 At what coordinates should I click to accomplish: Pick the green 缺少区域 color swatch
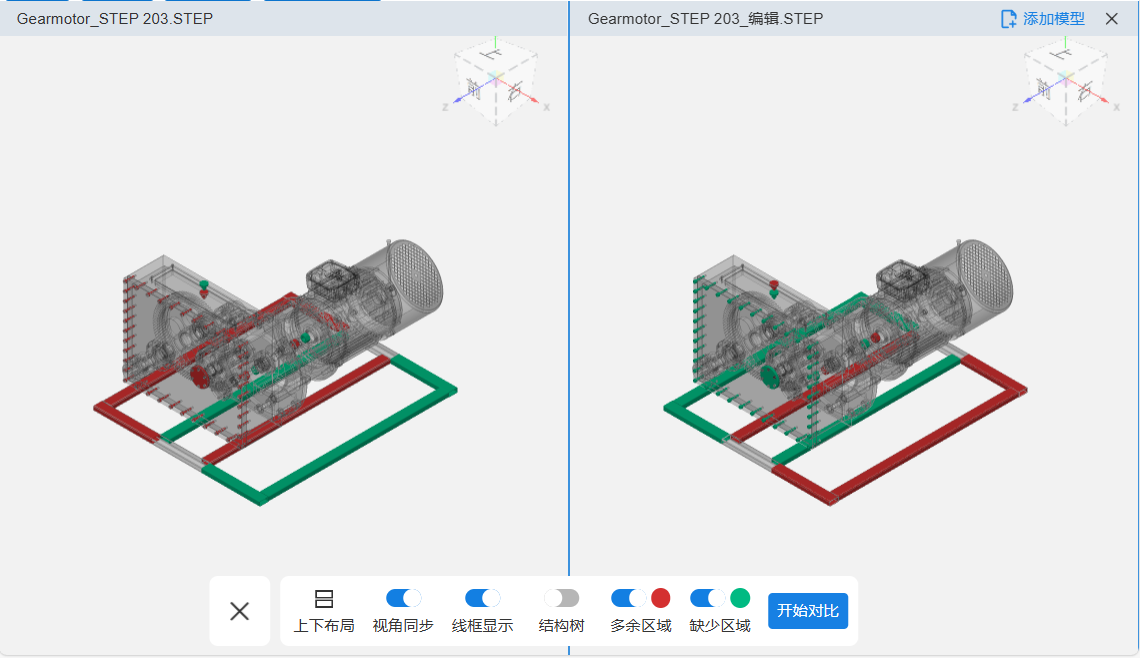coord(740,598)
